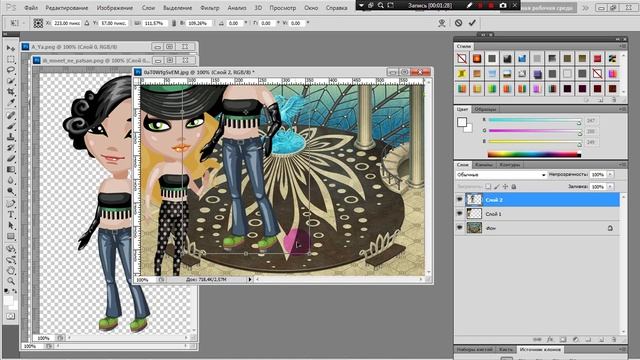Click the camera icon in the recording bar
The width and height of the screenshot is (640, 360).
(x=503, y=5)
